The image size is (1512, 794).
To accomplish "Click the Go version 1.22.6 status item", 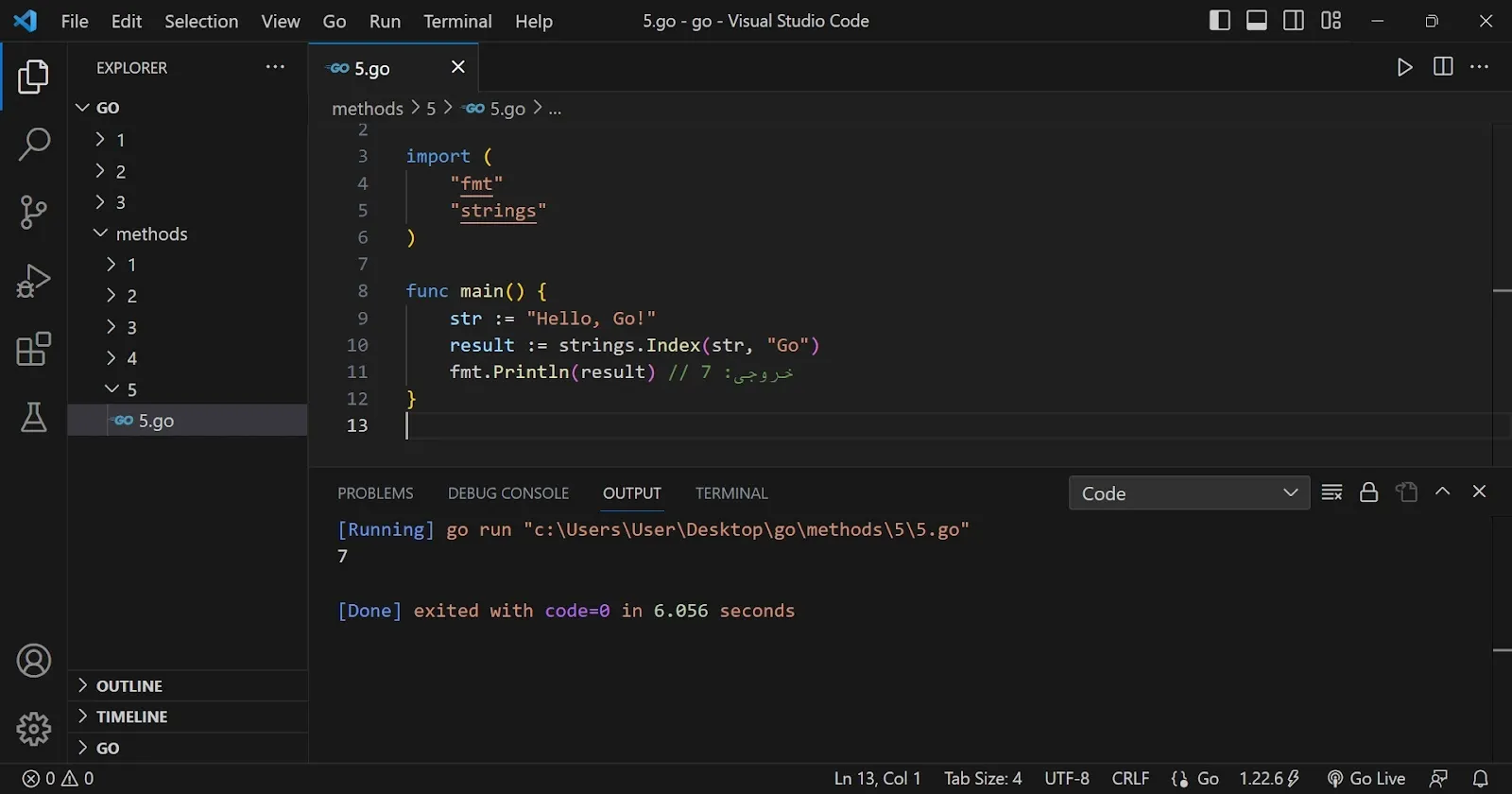I will [x=1270, y=779].
